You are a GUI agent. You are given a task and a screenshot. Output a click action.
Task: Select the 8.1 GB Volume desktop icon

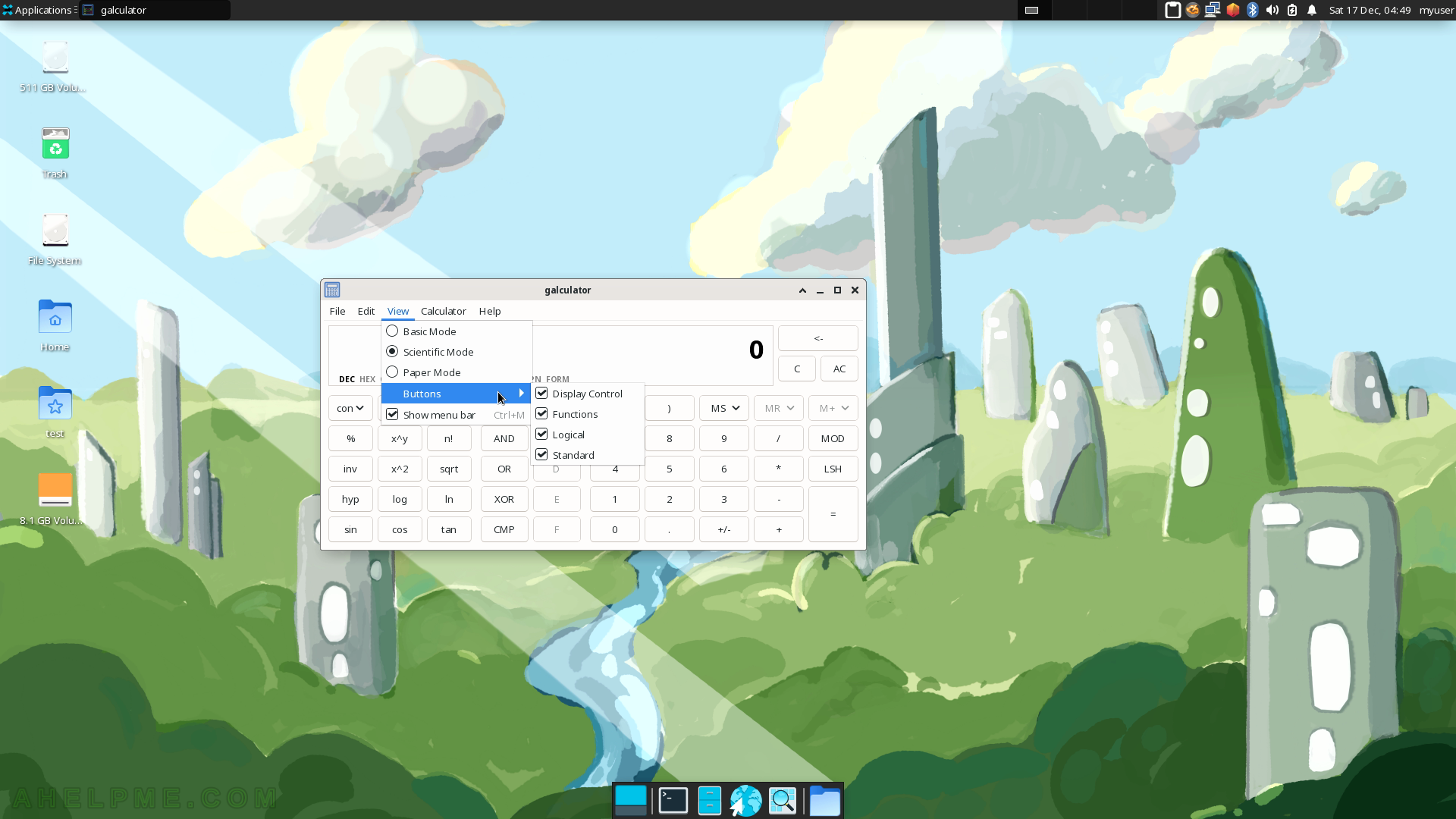pyautogui.click(x=53, y=499)
